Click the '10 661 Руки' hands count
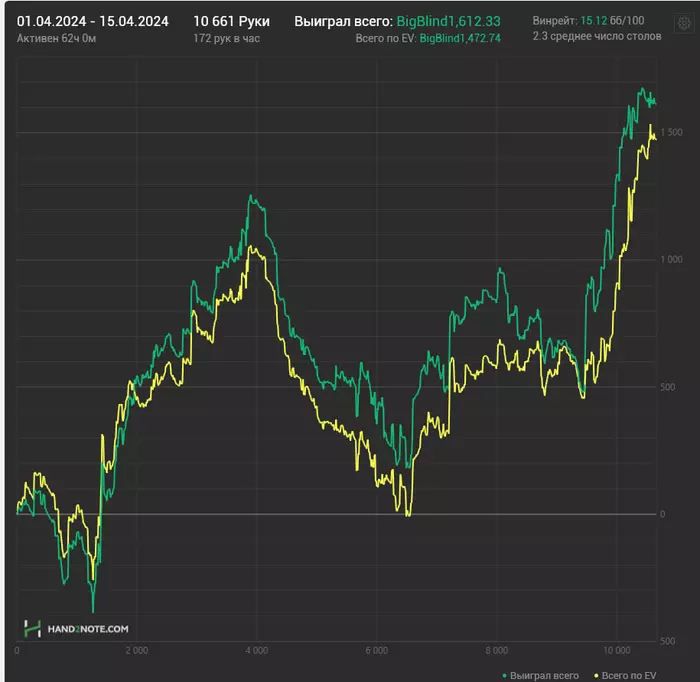Viewport: 700px width, 682px height. (231, 21)
